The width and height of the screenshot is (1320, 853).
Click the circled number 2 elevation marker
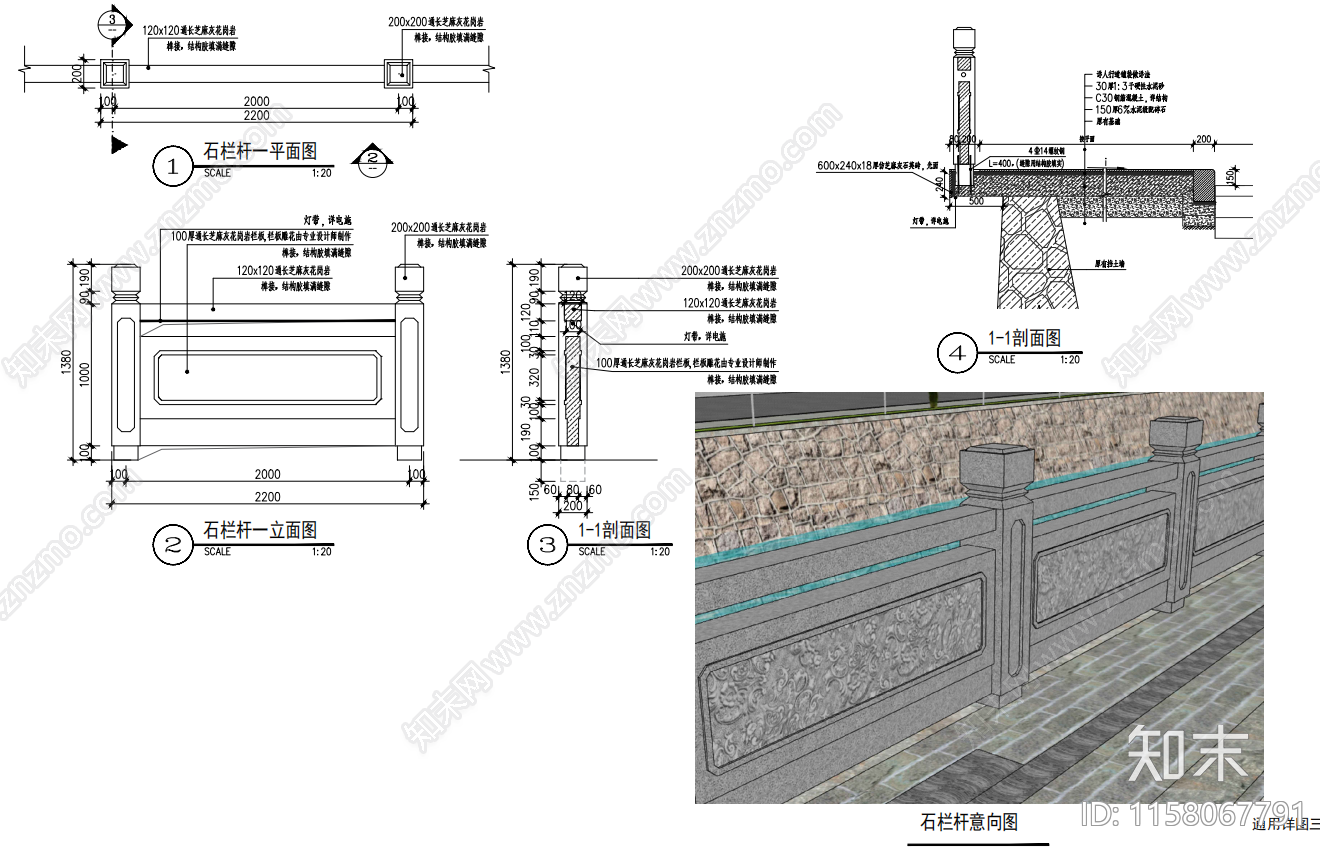pyautogui.click(x=172, y=544)
